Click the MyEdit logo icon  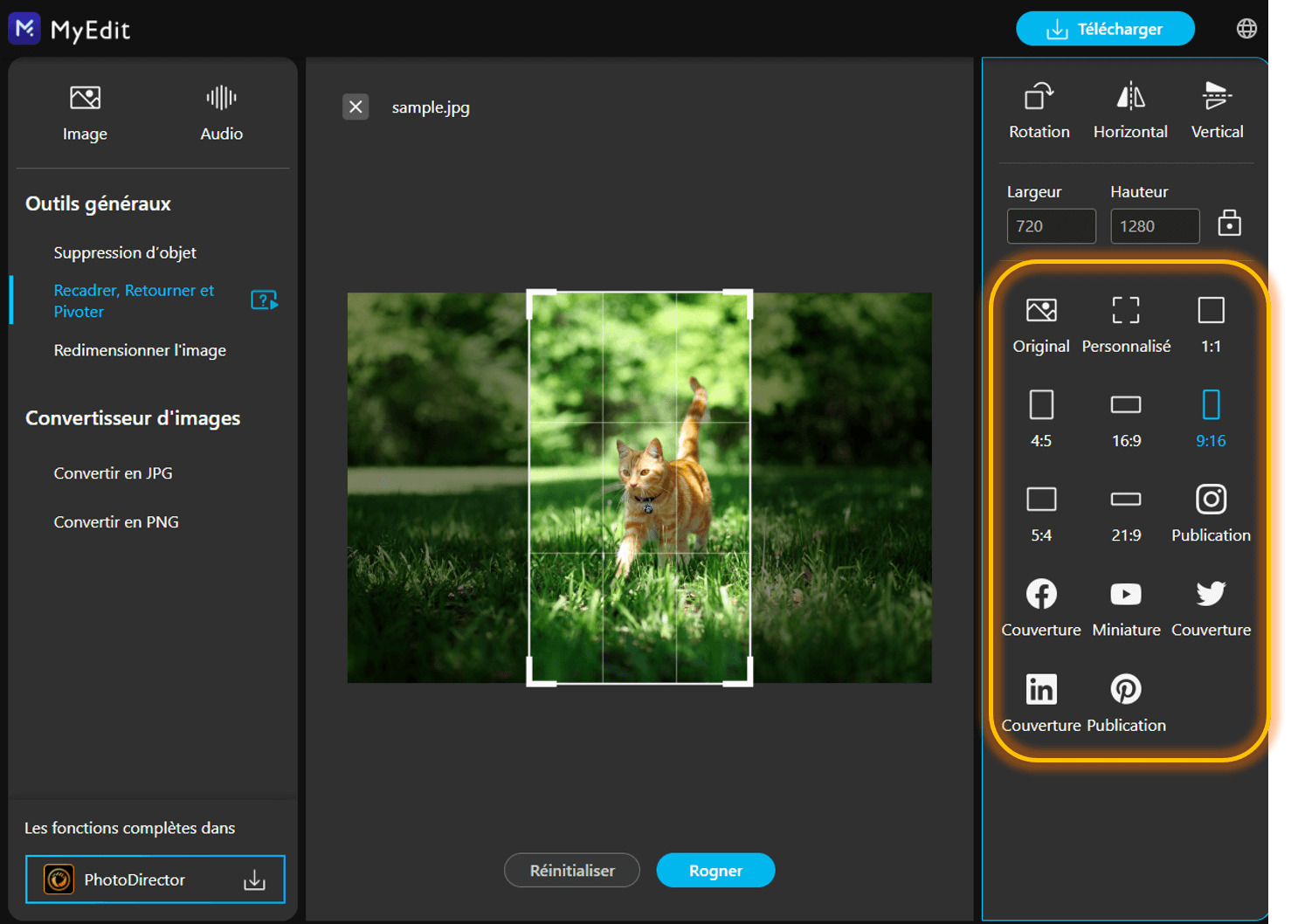click(x=24, y=29)
